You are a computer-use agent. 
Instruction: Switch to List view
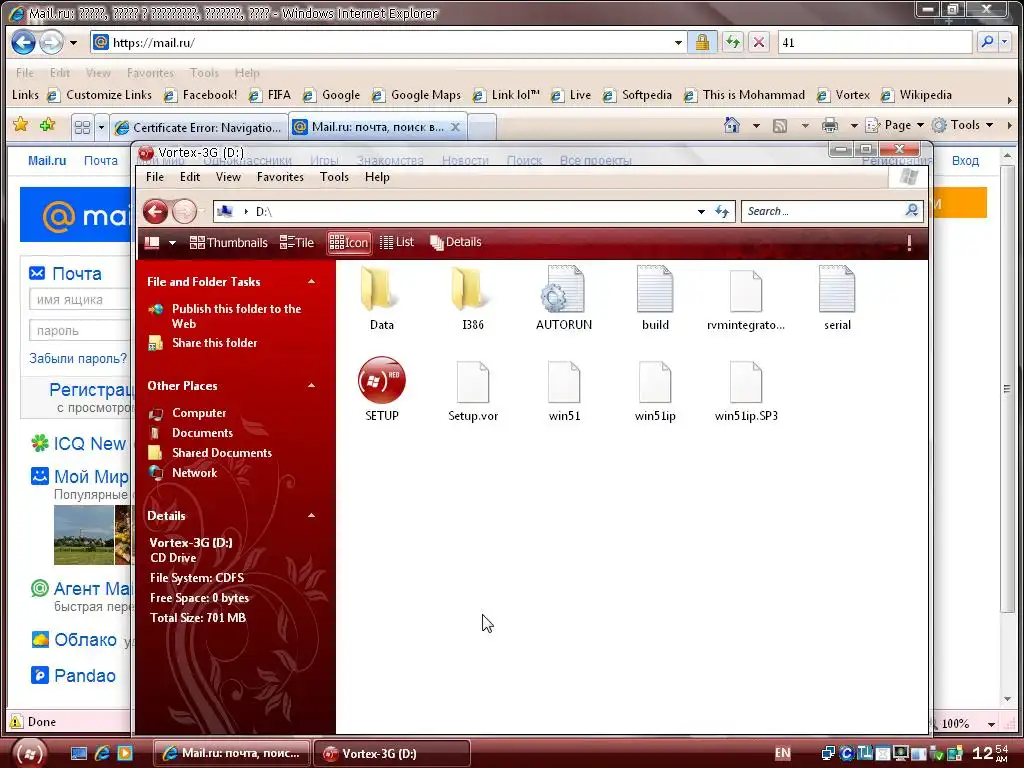(396, 242)
